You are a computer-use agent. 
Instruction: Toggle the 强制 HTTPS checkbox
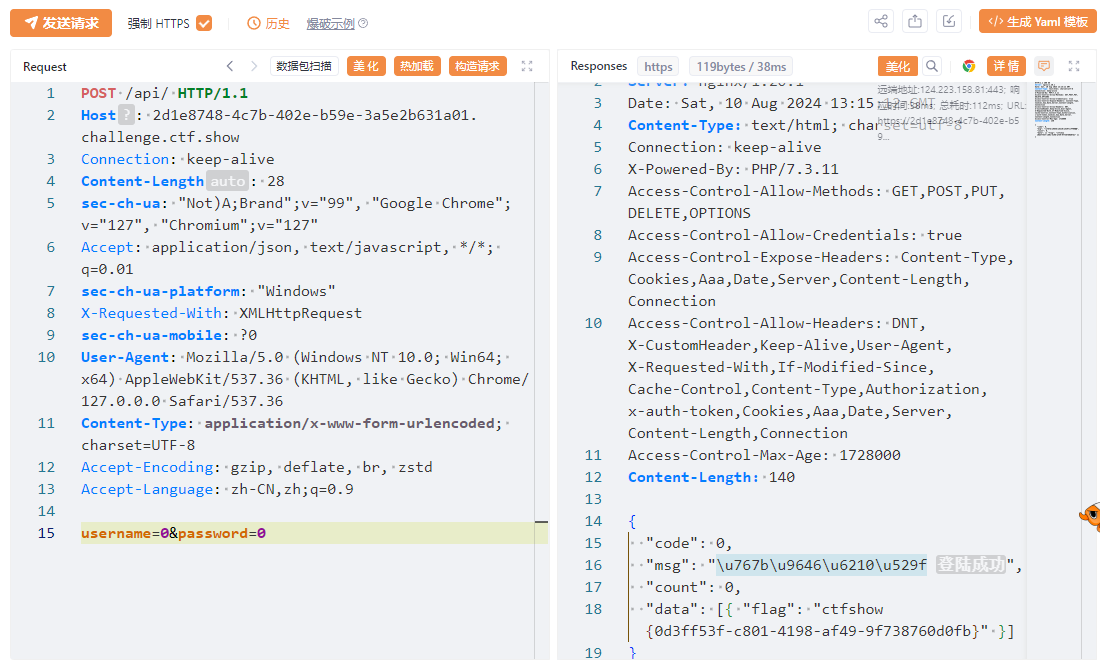(204, 23)
